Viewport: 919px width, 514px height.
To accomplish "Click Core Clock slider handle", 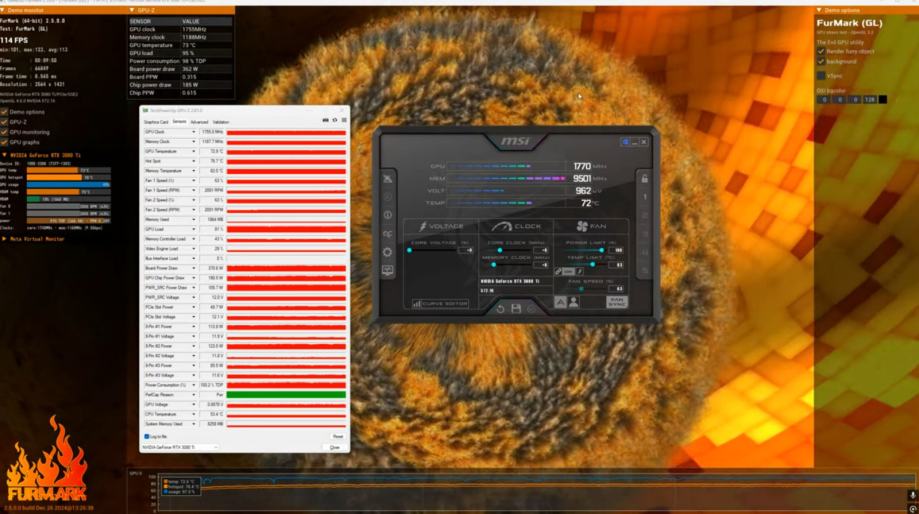I will (x=500, y=250).
